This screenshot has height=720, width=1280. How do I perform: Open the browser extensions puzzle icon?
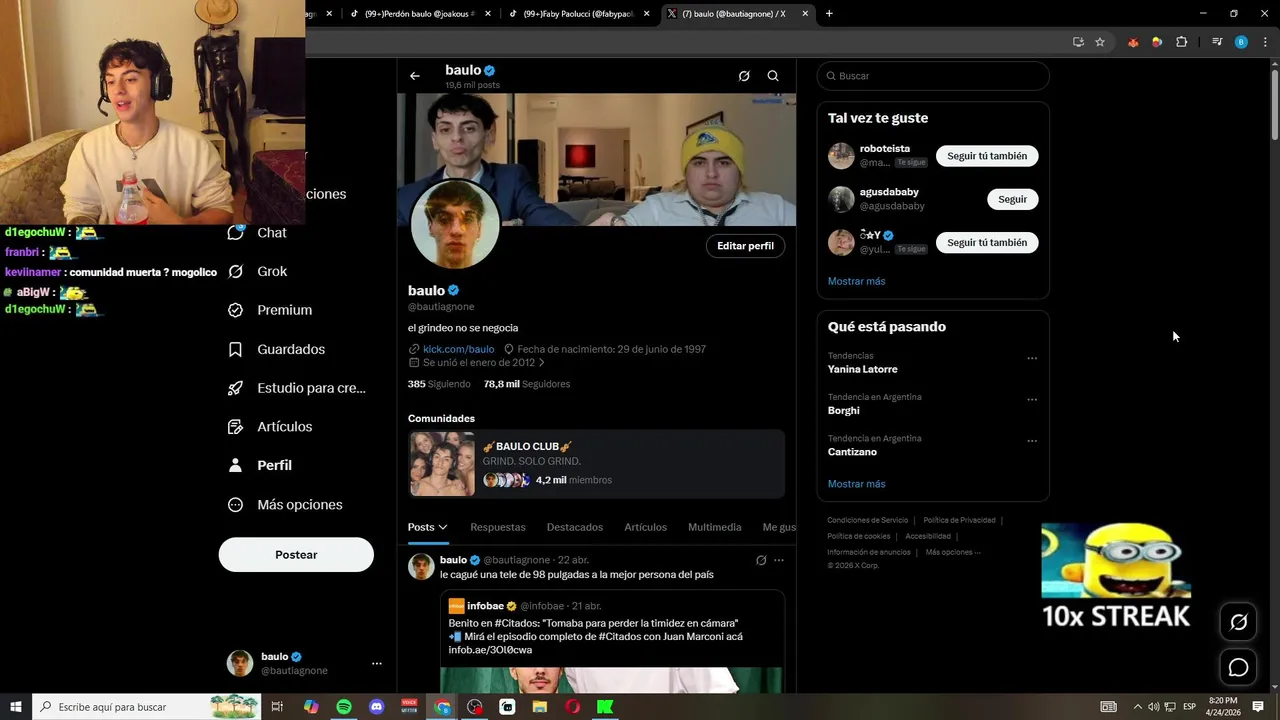pos(1181,42)
